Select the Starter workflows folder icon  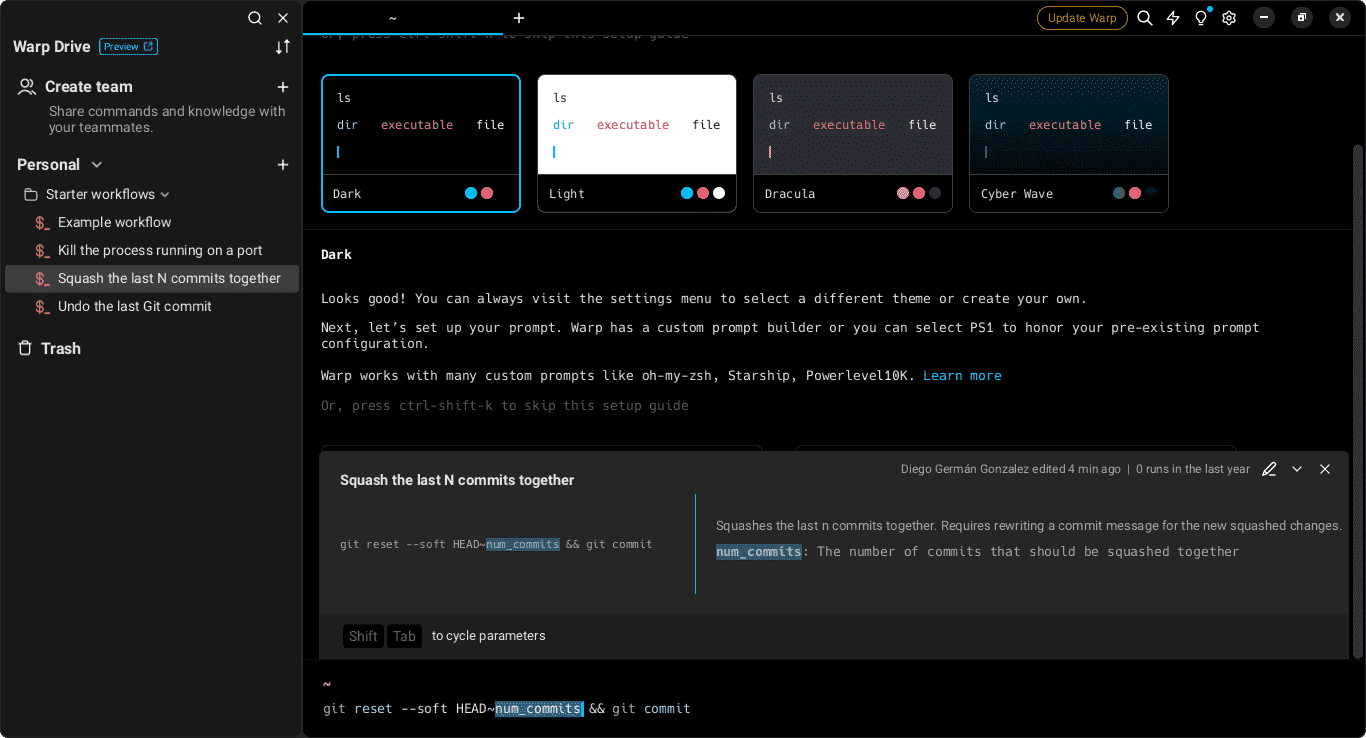coord(31,194)
